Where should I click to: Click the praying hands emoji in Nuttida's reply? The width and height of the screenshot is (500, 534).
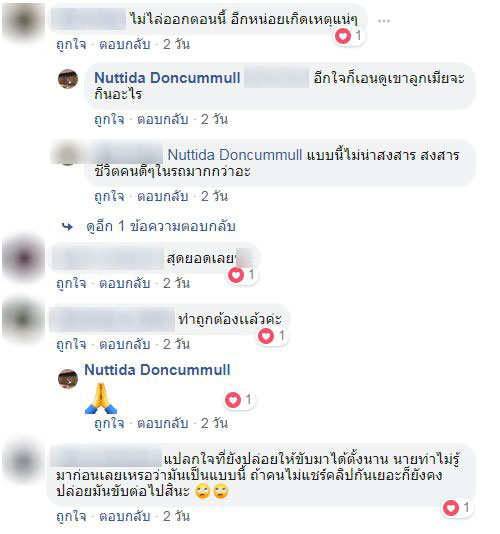(101, 398)
